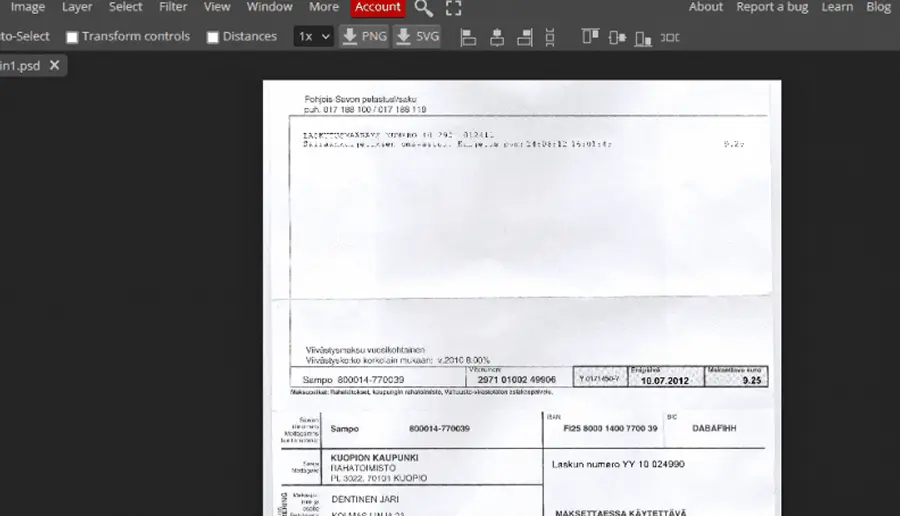Click the search magnifier icon

424,8
